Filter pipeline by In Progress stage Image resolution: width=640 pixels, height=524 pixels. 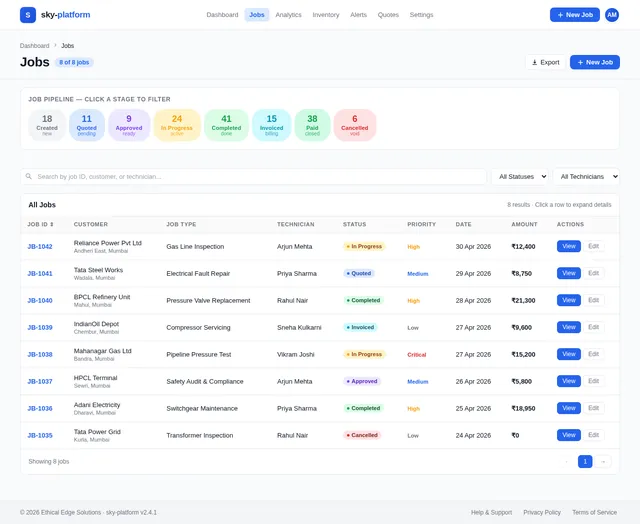click(x=177, y=125)
